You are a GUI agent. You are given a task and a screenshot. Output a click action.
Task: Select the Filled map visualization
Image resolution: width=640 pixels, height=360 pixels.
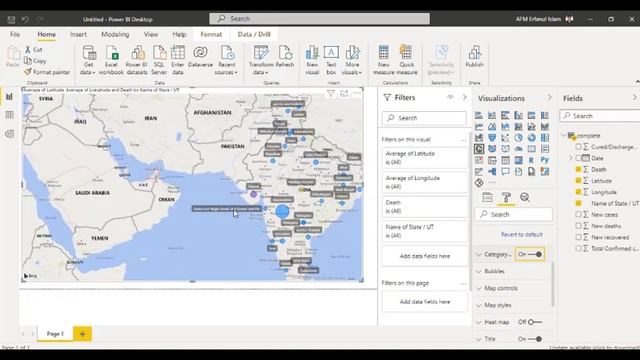pos(492,149)
